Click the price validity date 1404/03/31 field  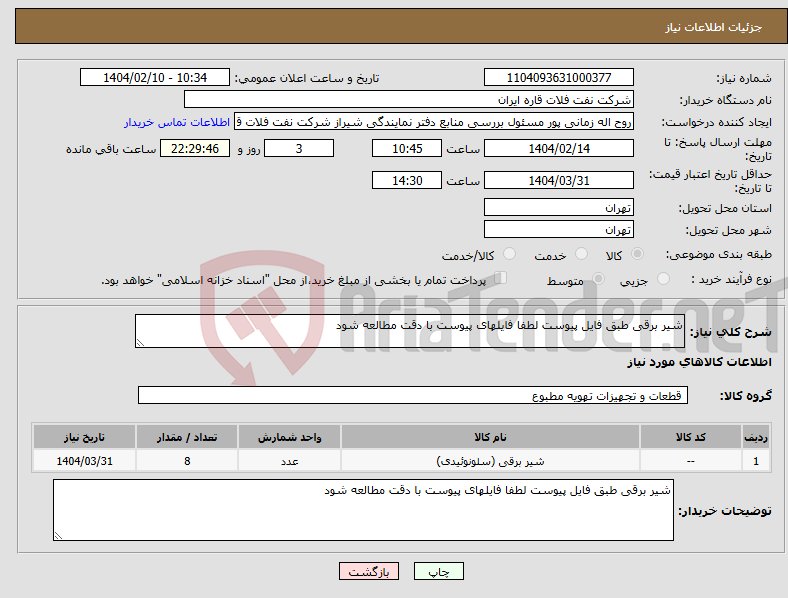pyautogui.click(x=558, y=180)
